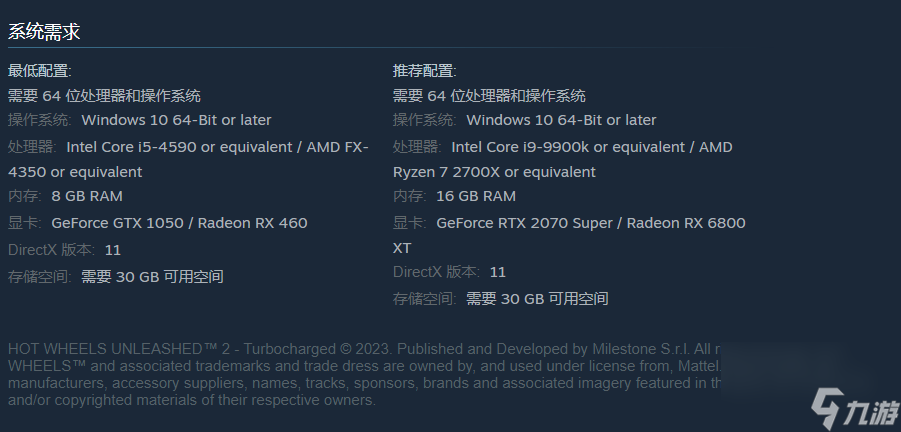Click minimum Windows 10 64-Bit or later text
Viewport: 901px width, 432px height.
[x=176, y=120]
